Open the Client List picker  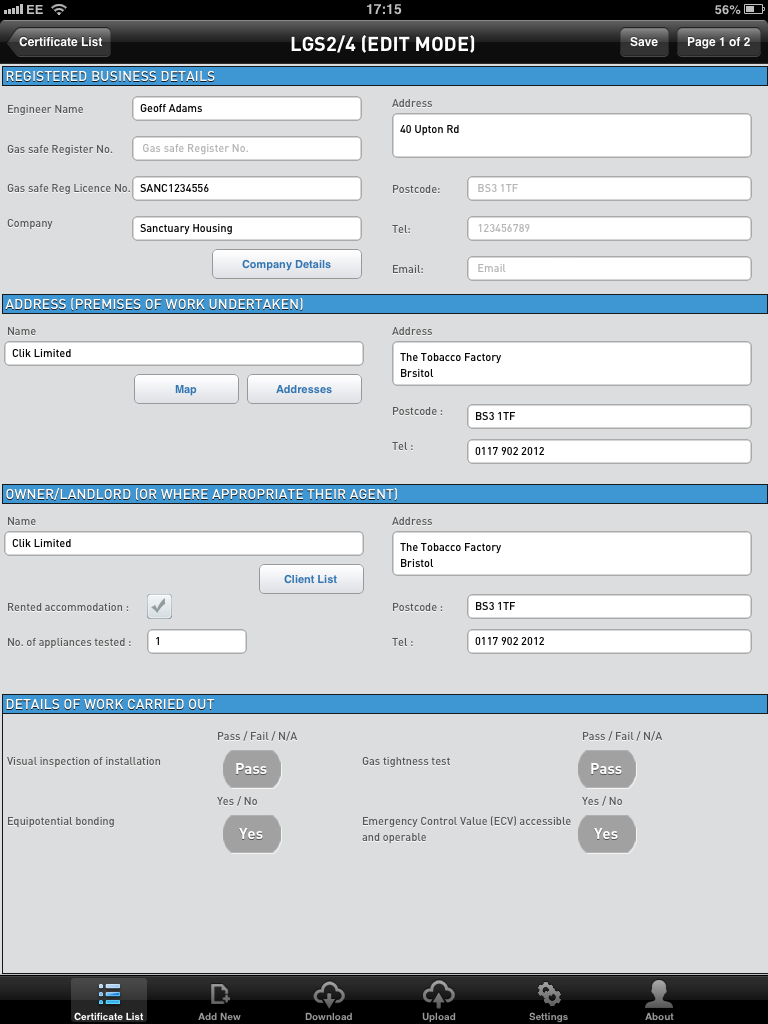(311, 579)
